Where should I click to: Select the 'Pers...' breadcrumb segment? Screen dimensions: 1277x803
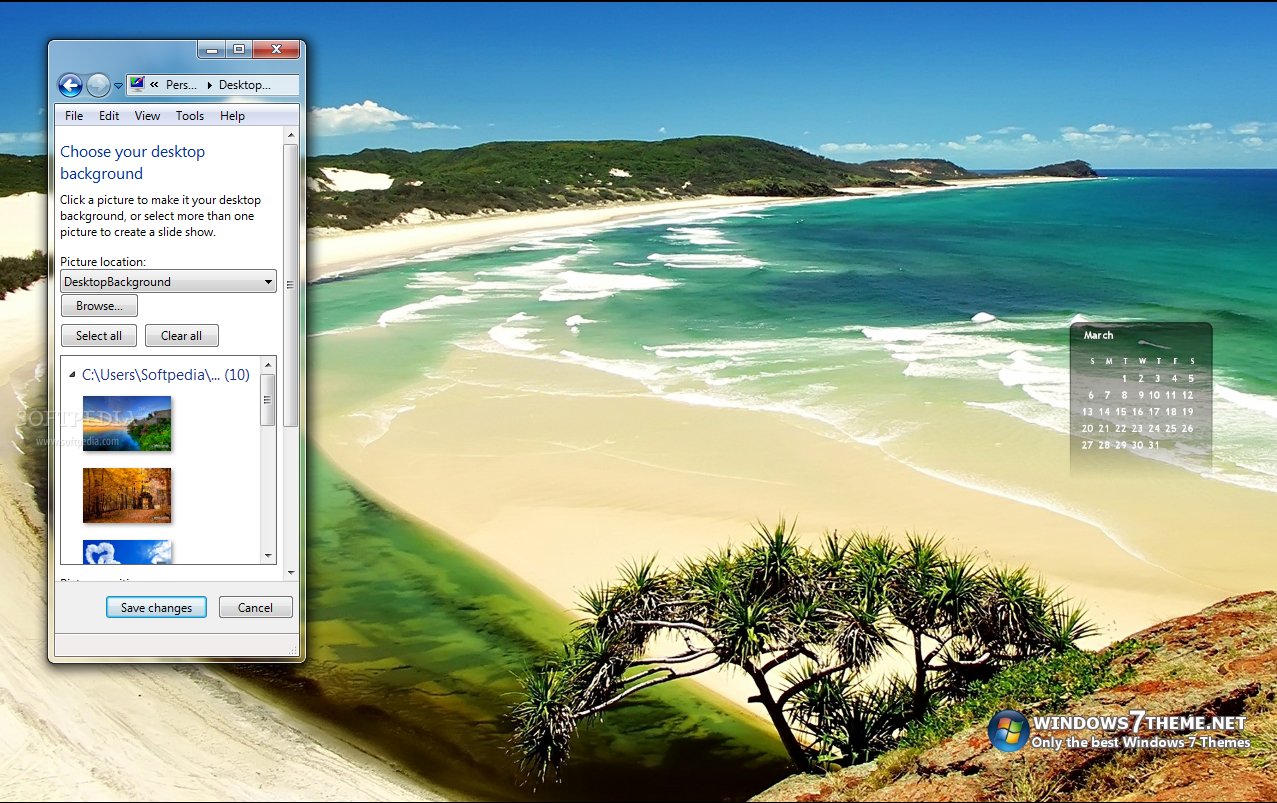tap(181, 85)
